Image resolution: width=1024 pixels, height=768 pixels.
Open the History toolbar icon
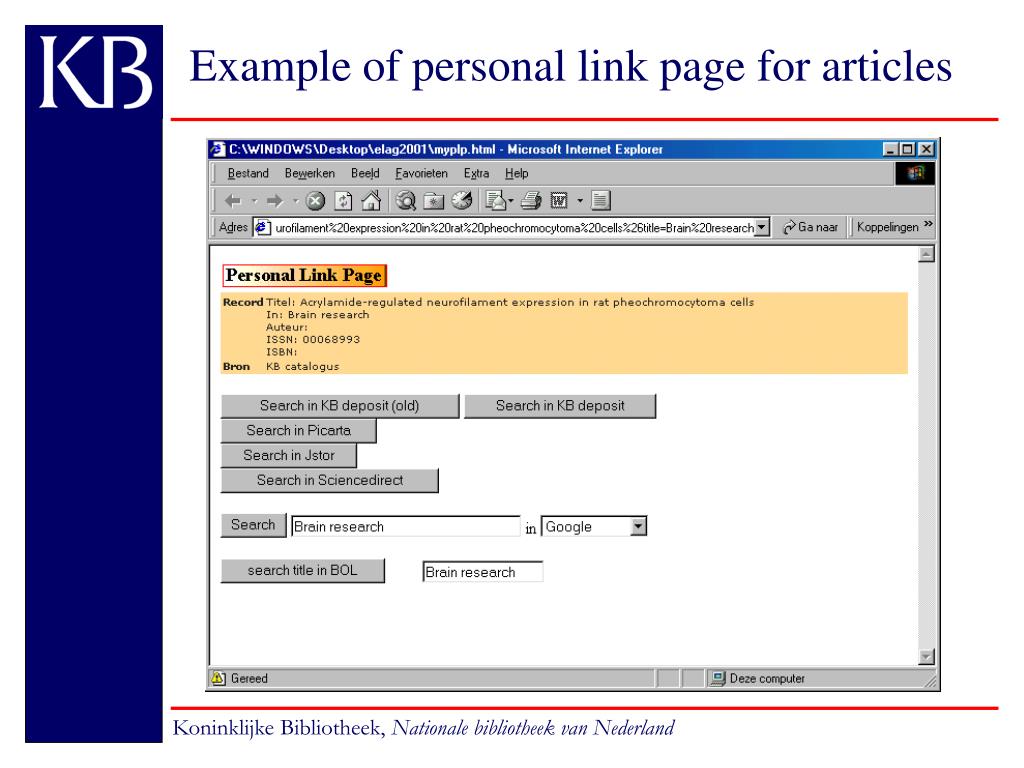pyautogui.click(x=462, y=200)
